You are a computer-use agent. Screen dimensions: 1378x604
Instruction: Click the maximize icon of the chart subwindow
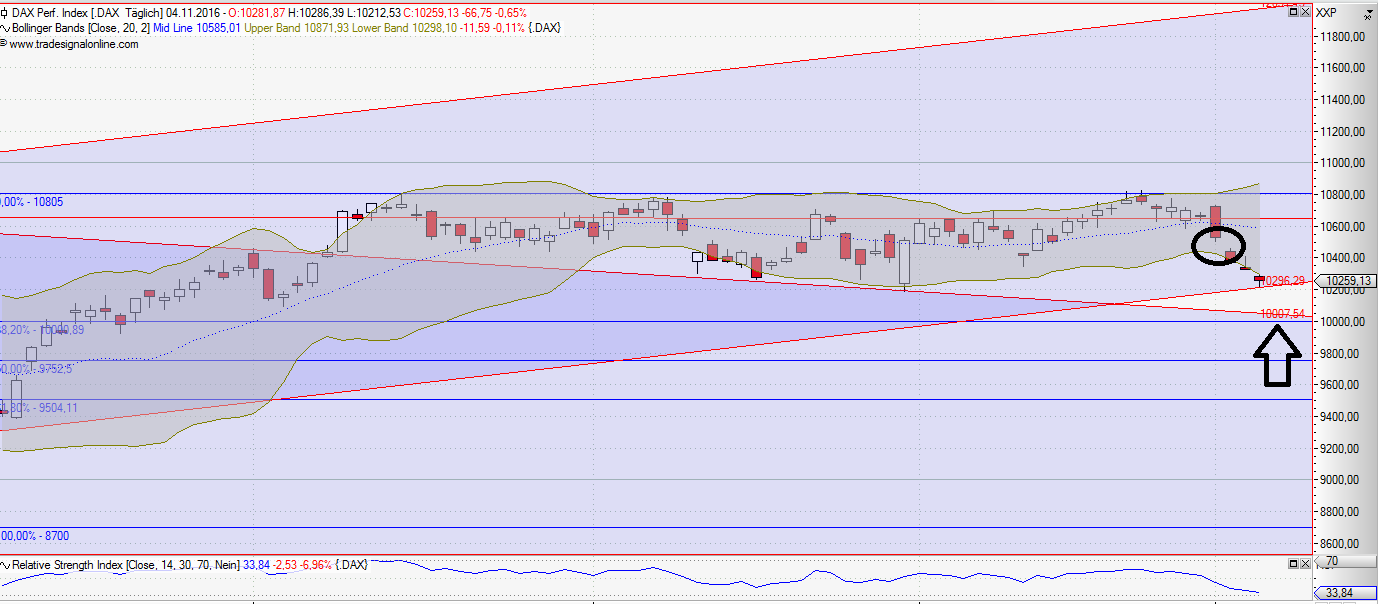(1293, 11)
